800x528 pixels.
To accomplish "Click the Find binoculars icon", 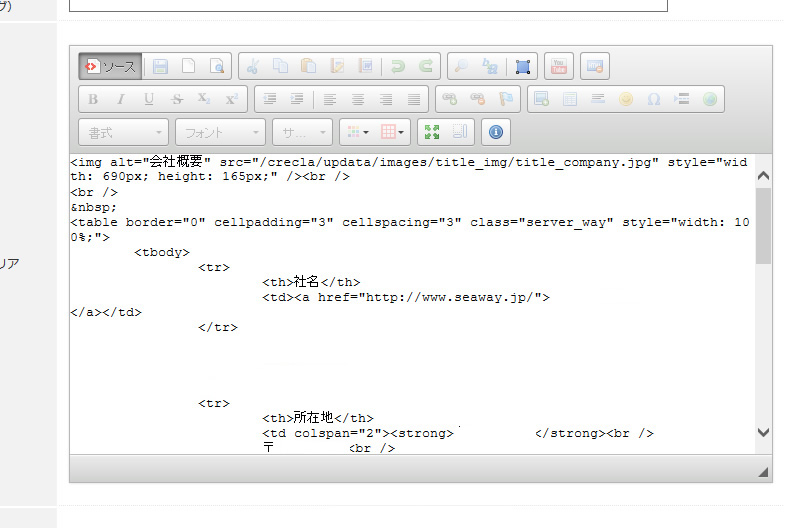I will point(462,67).
